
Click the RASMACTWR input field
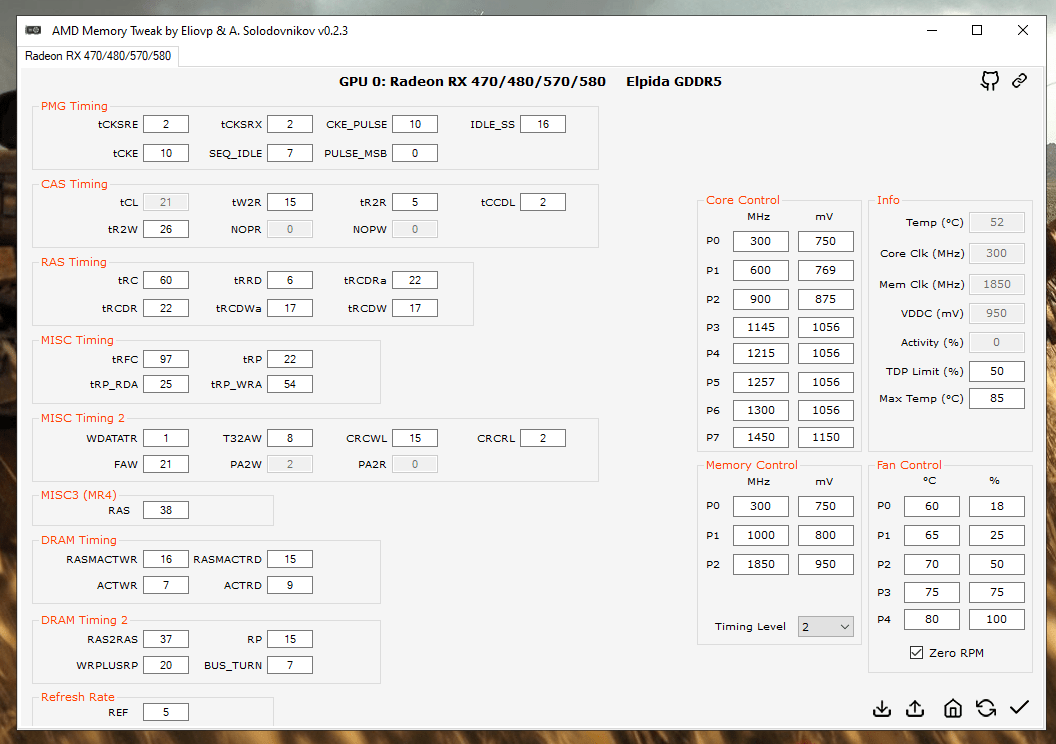166,560
